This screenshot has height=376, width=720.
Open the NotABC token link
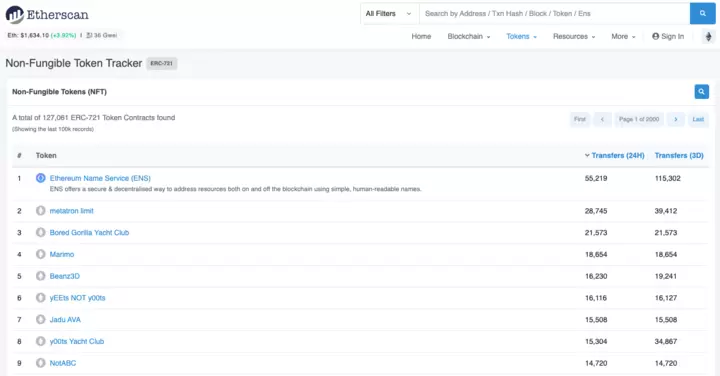pos(63,363)
